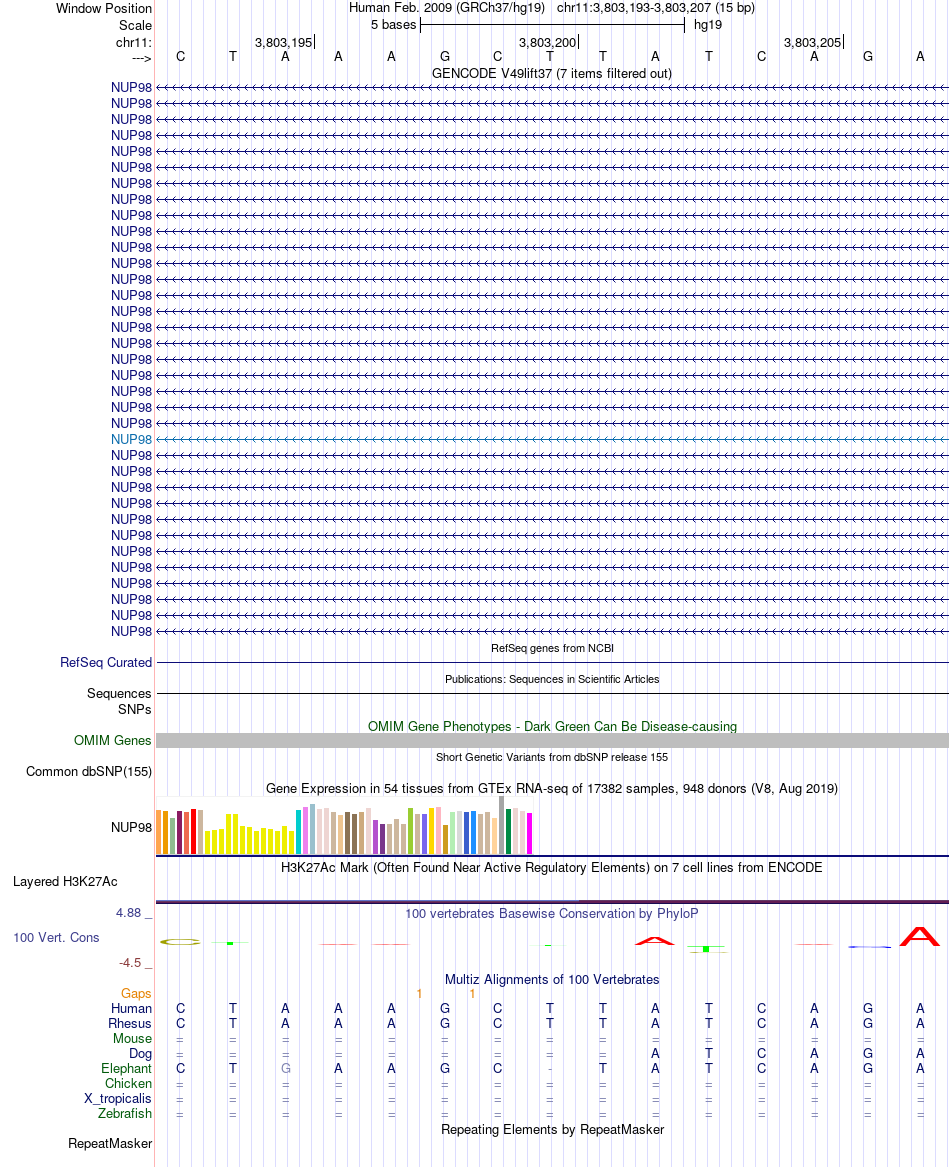The image size is (950, 1167).
Task: Open Multiz Alignments of 100 Vertebrates title
Action: pos(552,979)
